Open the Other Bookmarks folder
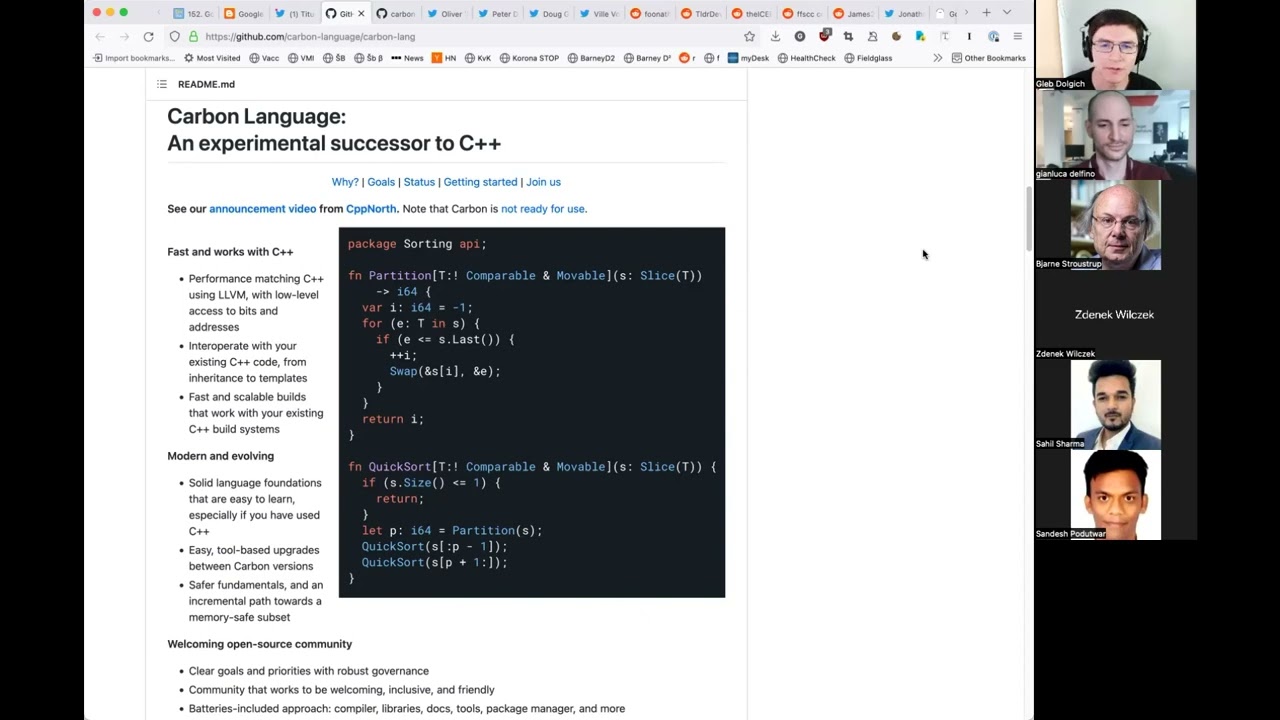1280x720 pixels. (x=988, y=58)
